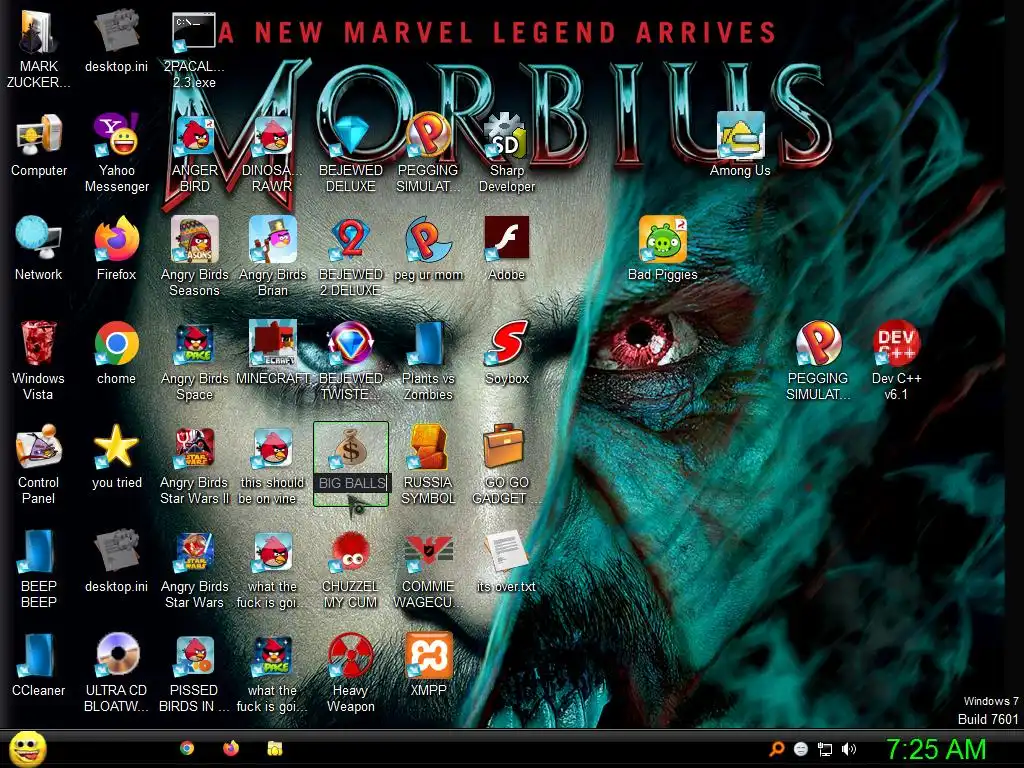Select the this should be on vine icon
This screenshot has height=768, width=1024.
[x=272, y=448]
